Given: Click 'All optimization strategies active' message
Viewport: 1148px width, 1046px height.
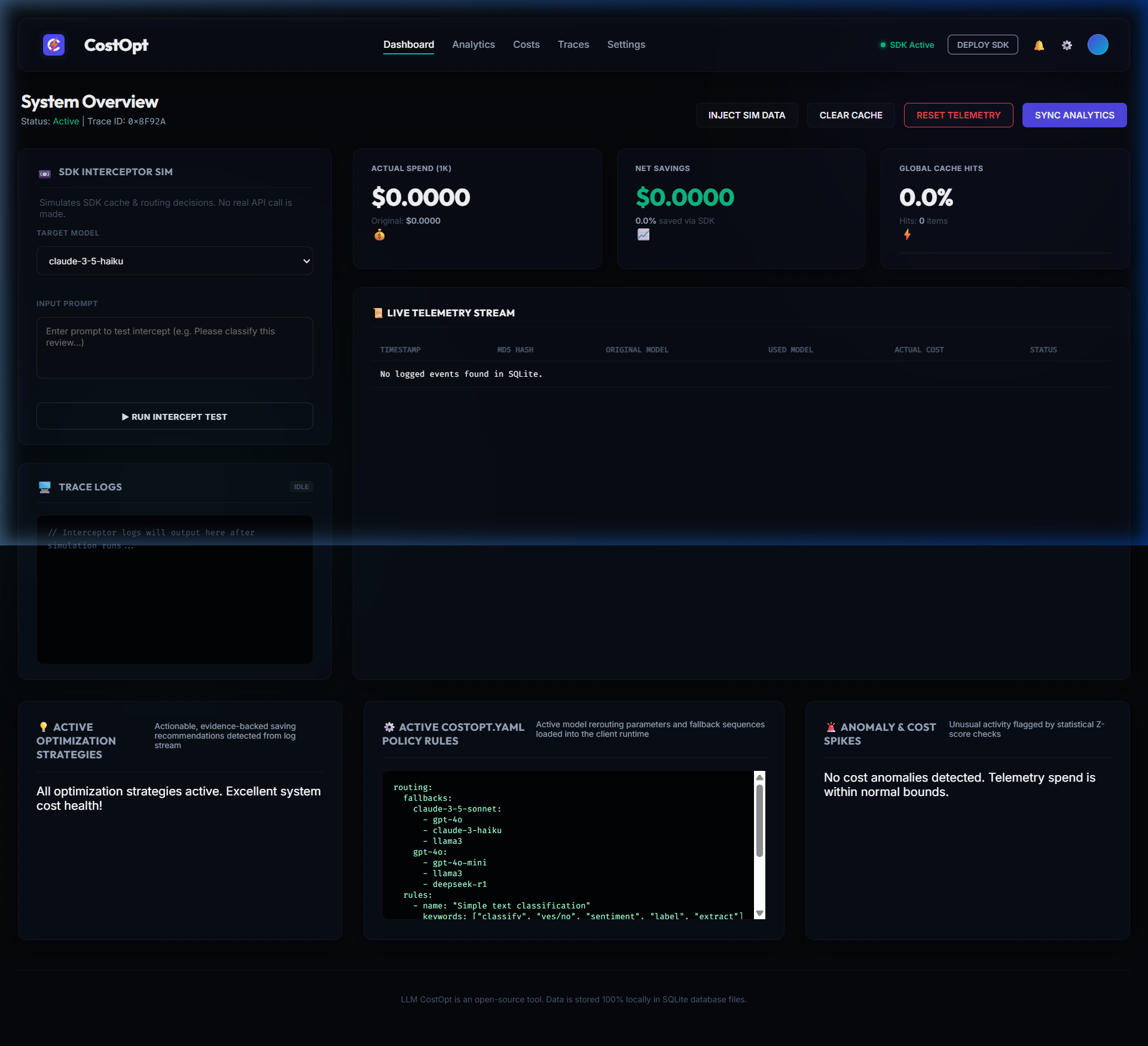Looking at the screenshot, I should pyautogui.click(x=179, y=798).
